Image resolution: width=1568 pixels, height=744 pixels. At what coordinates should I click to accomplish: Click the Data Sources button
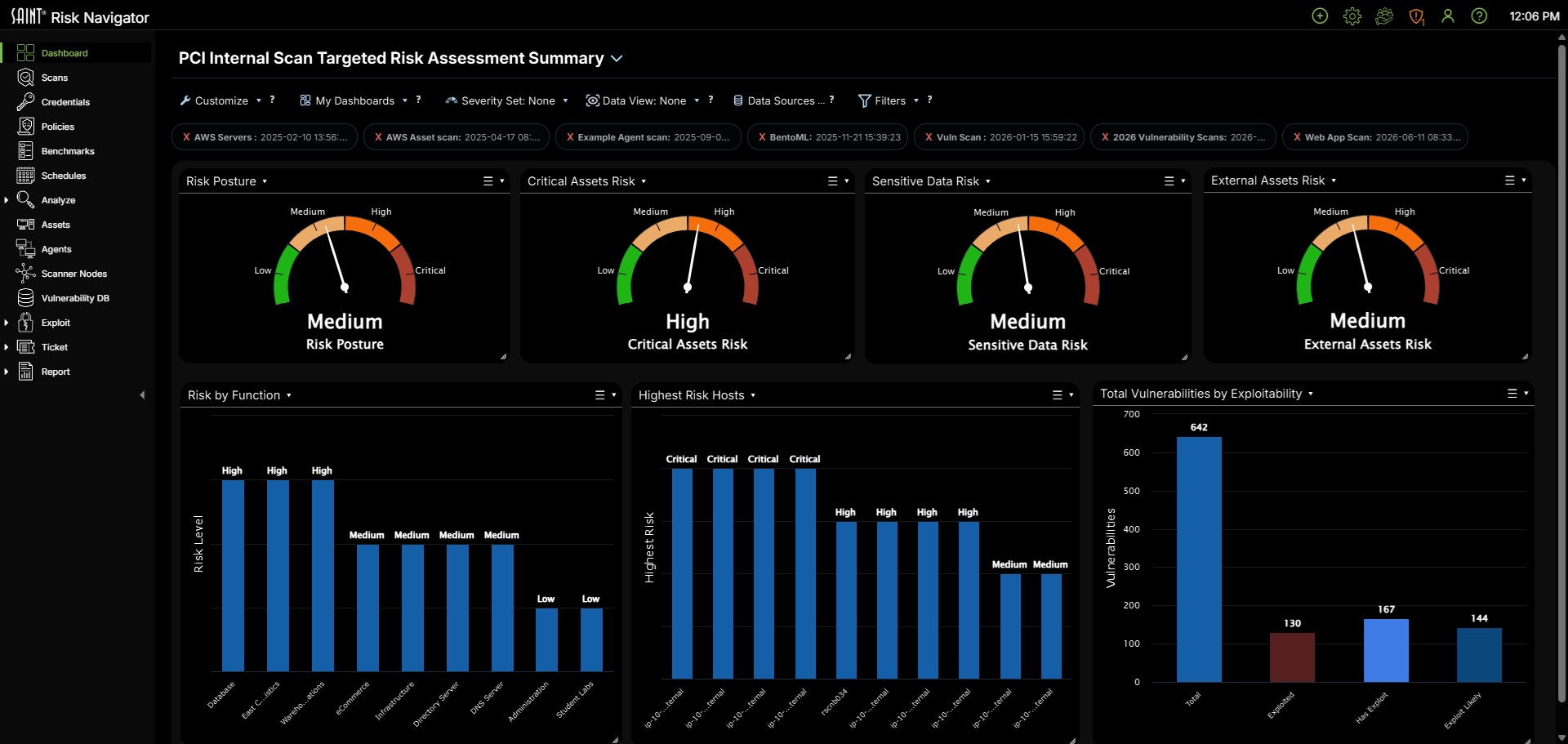(778, 100)
